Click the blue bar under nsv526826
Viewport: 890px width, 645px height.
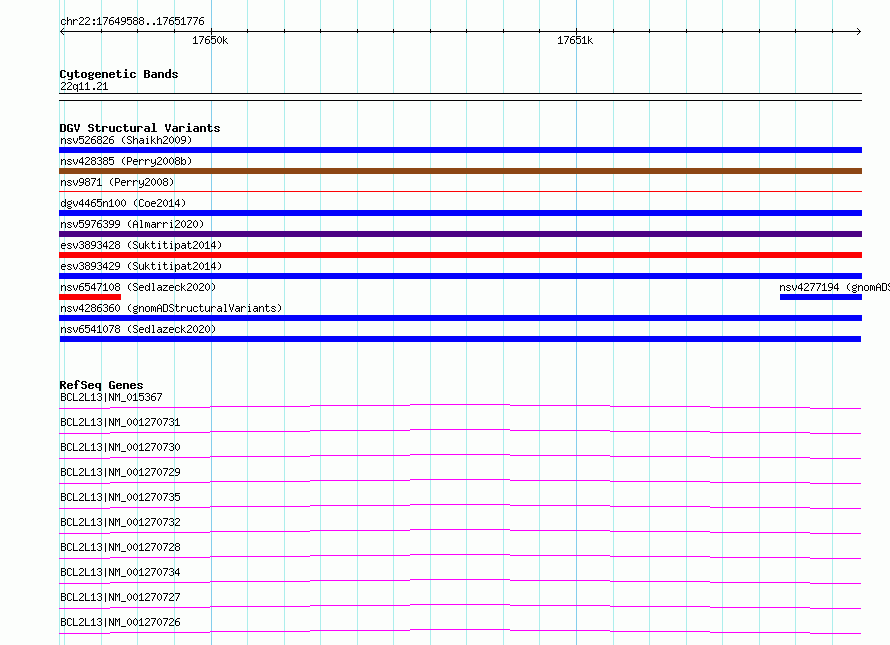coord(460,150)
